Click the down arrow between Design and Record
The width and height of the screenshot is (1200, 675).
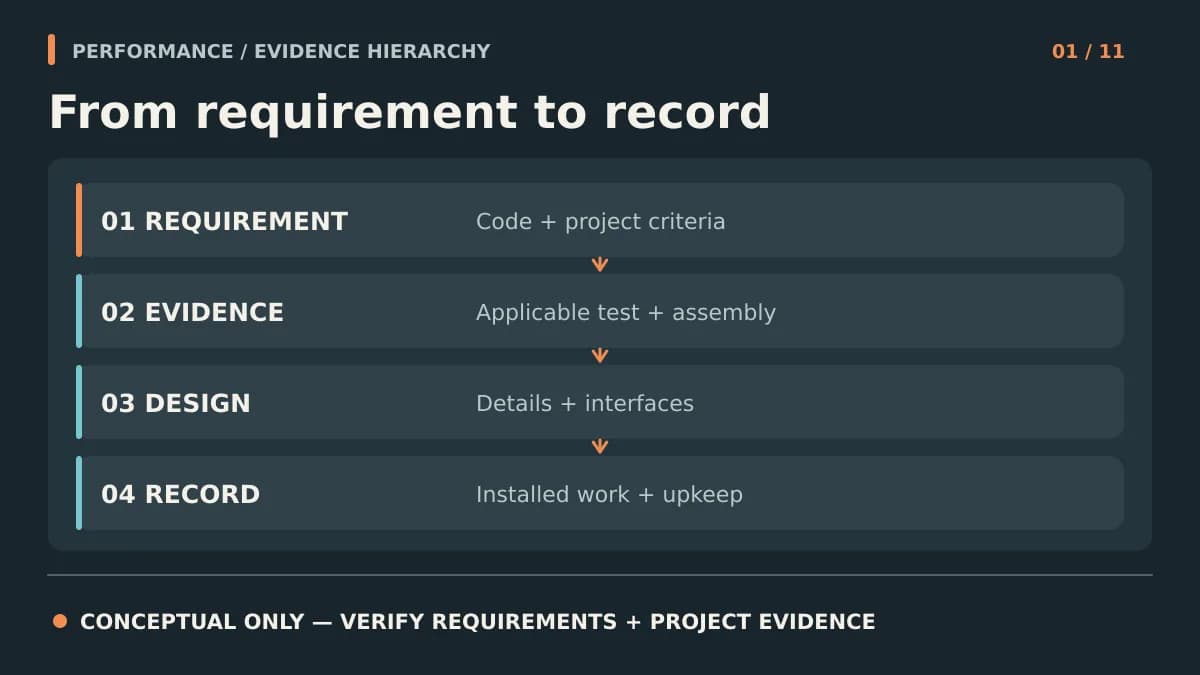(x=600, y=447)
